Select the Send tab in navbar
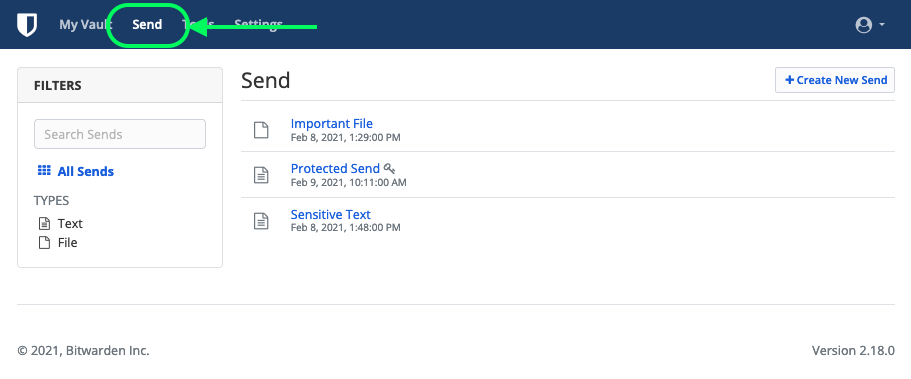Viewport: 911px width, 379px height. coord(147,25)
